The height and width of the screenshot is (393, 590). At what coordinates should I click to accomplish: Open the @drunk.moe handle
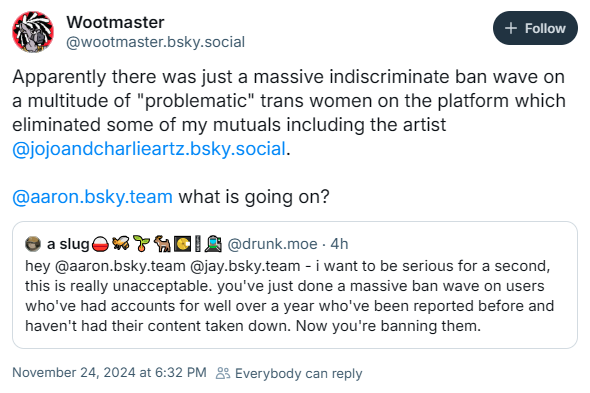coord(272,244)
